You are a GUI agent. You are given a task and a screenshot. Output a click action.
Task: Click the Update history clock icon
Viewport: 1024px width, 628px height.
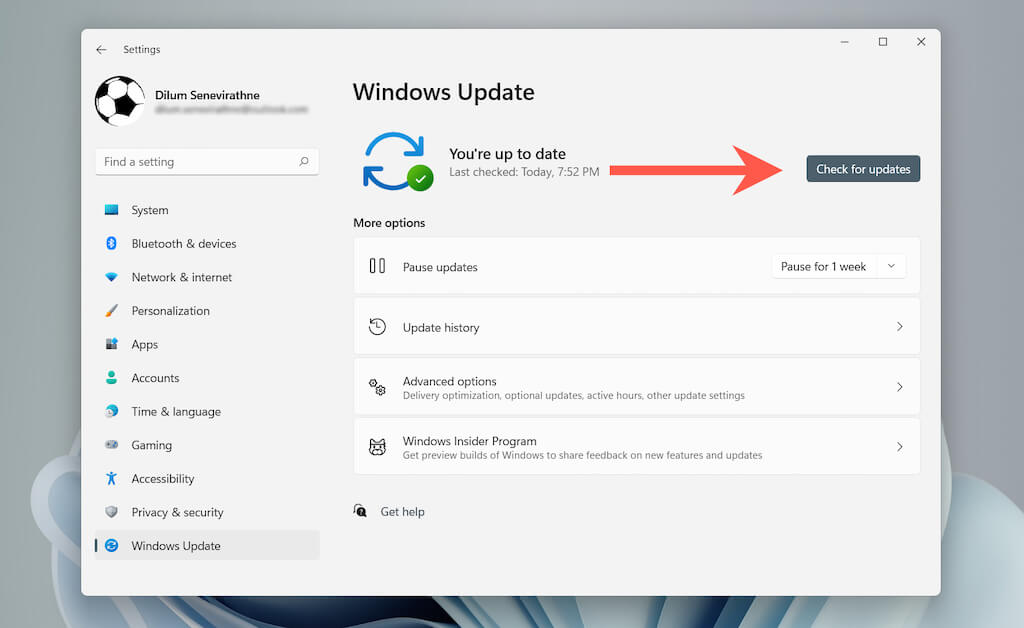click(377, 326)
